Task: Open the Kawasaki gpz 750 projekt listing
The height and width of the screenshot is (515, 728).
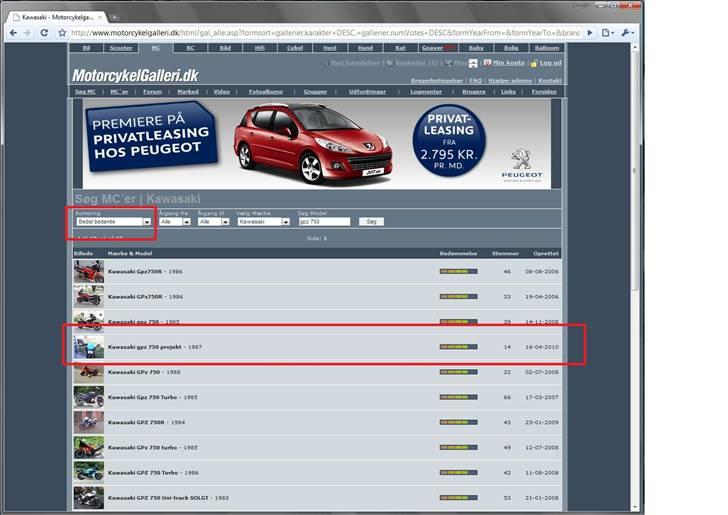Action: [x=147, y=347]
